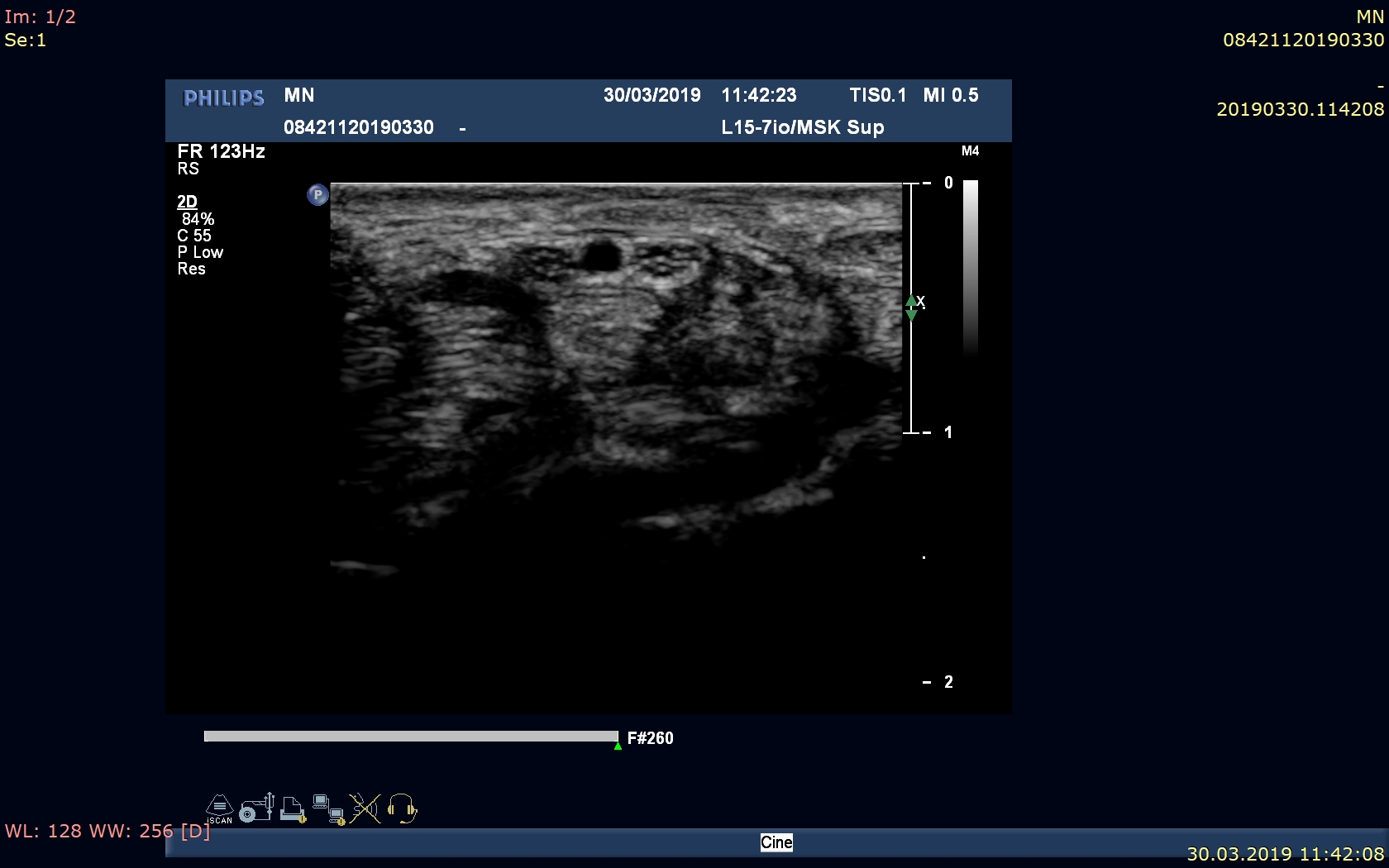Click the disc and USB media icon

click(256, 808)
